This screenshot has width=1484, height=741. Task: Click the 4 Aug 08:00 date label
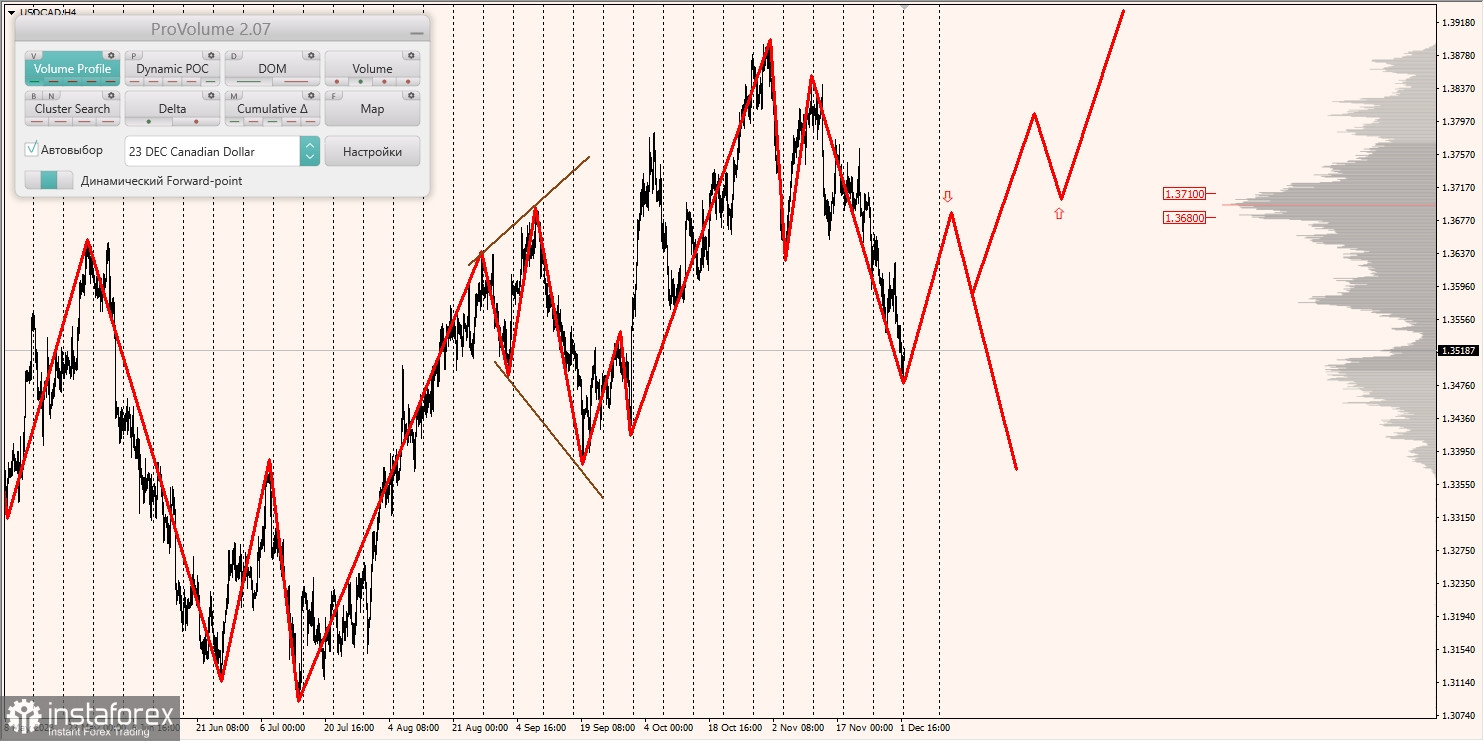coord(413,728)
